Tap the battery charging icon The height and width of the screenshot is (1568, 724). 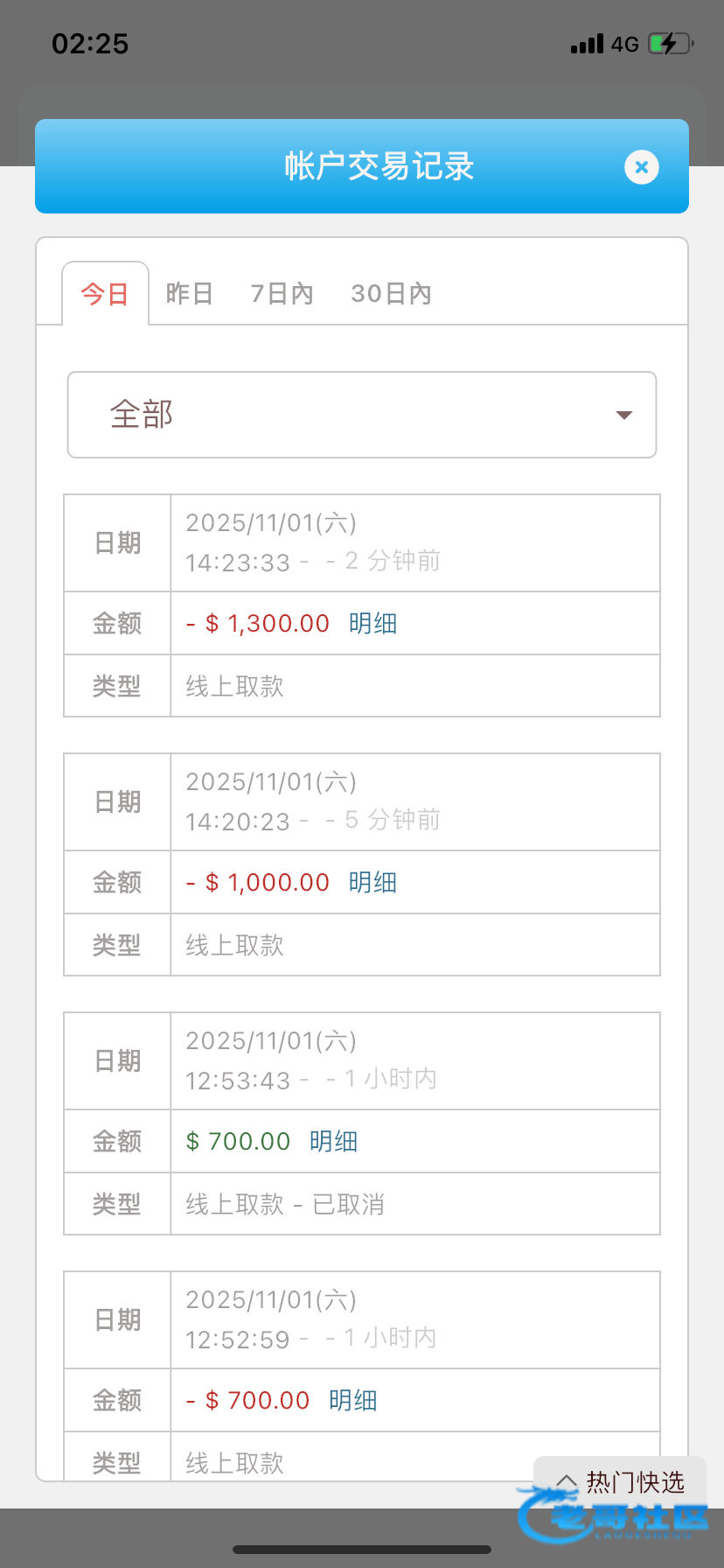coord(670,44)
